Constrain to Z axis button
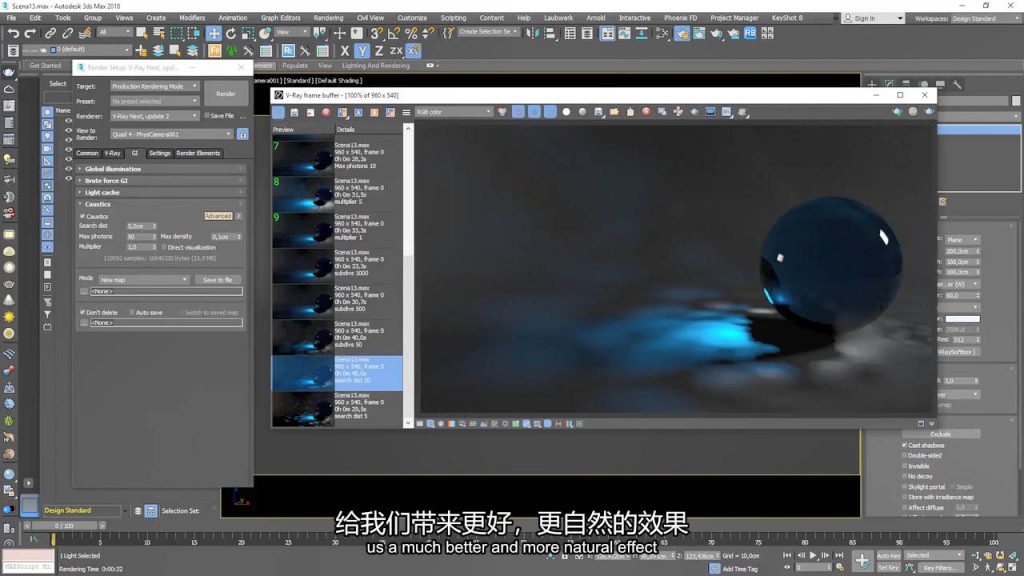Viewport: 1024px width, 576px height. pos(379,50)
